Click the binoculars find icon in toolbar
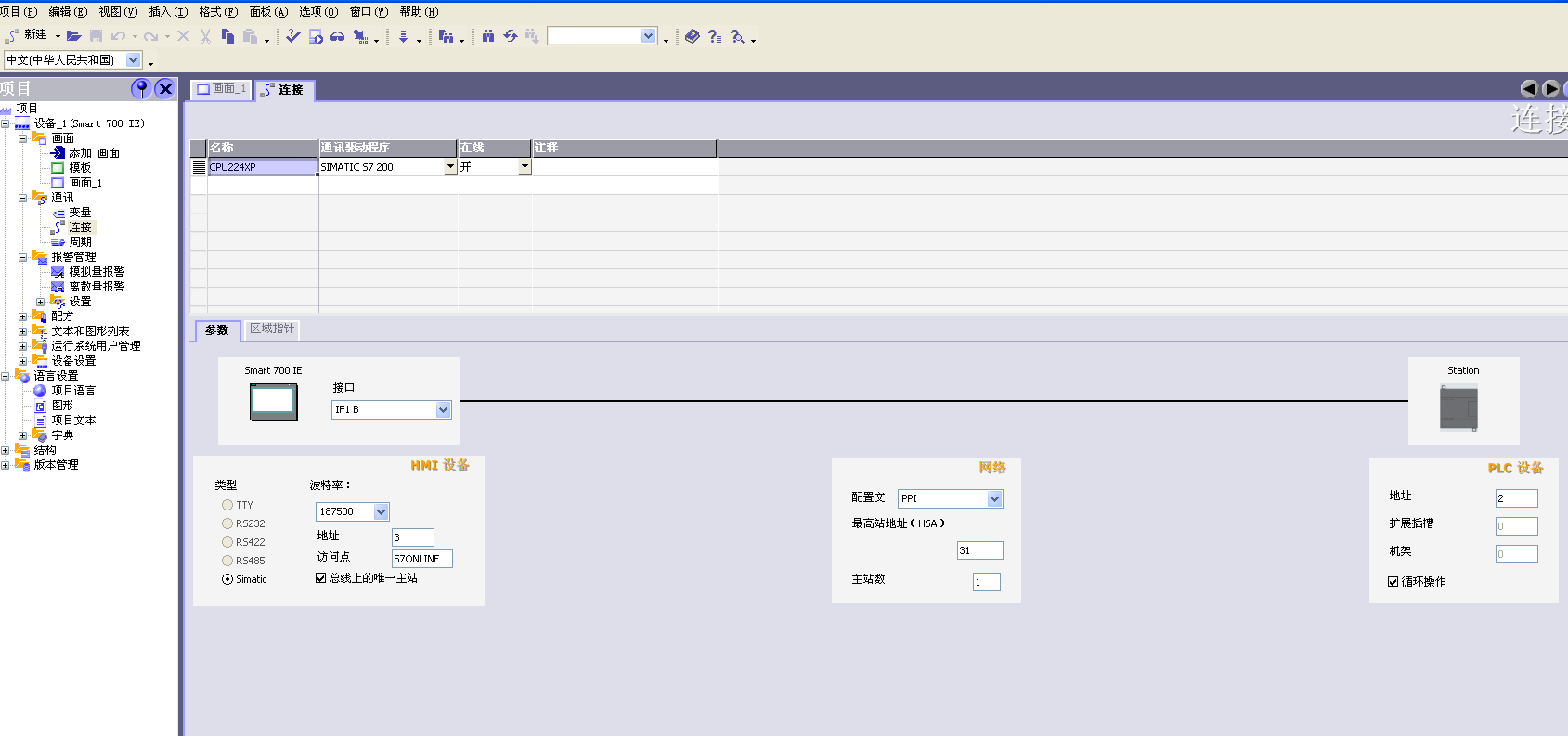This screenshot has width=1568, height=736. pyautogui.click(x=487, y=36)
